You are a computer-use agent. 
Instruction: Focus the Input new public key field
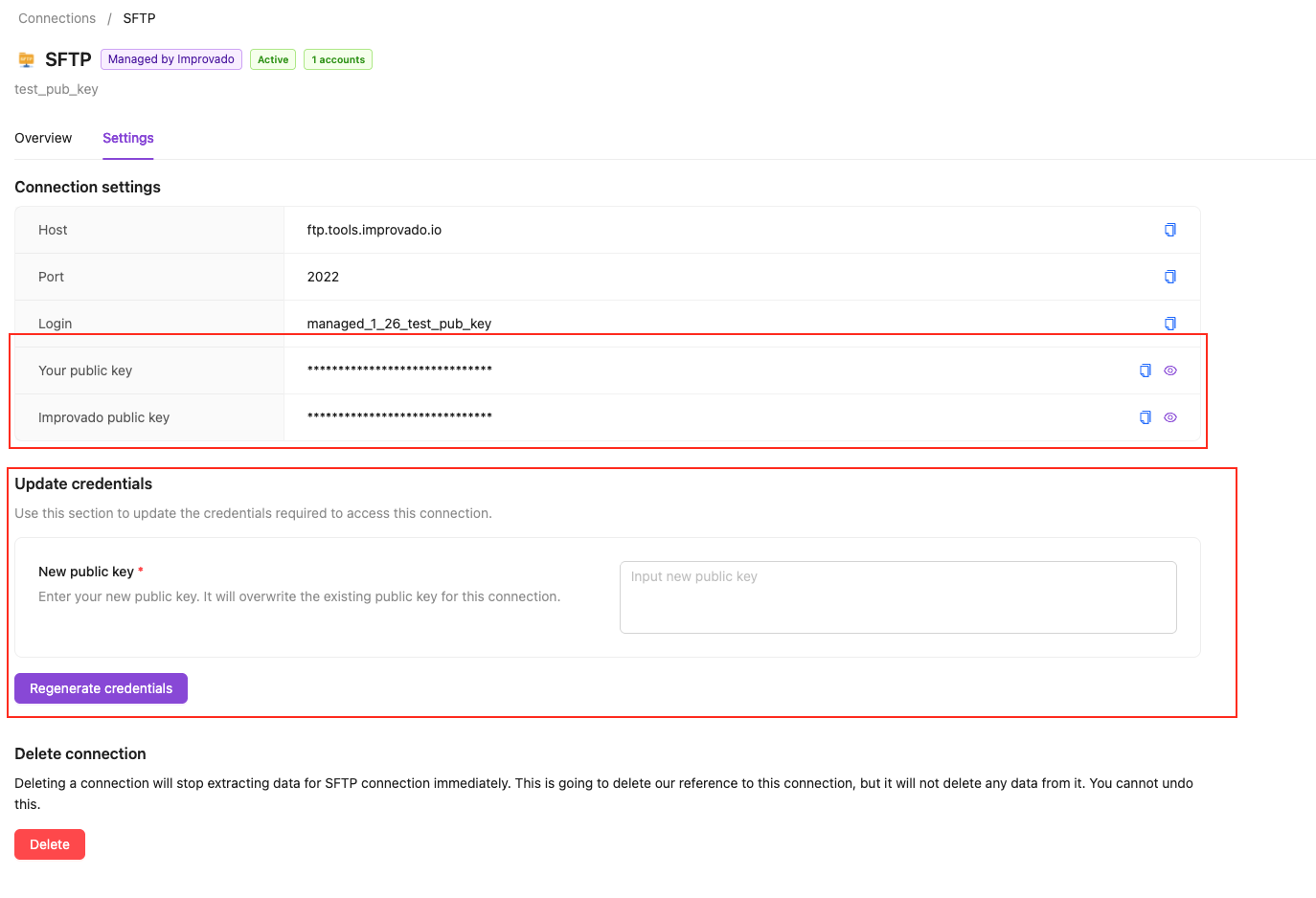point(897,597)
